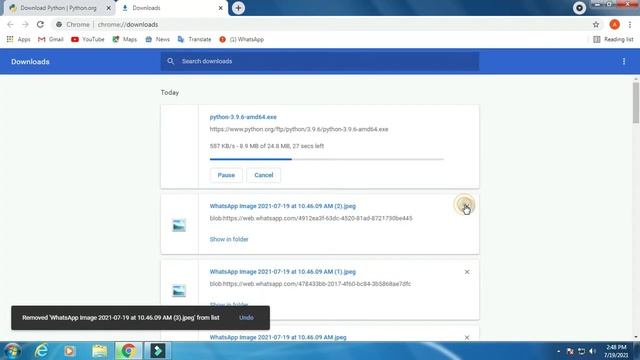Show WhatsApp Image (2).jpeg in folder
Viewport: 640px width, 360px height.
click(229, 239)
